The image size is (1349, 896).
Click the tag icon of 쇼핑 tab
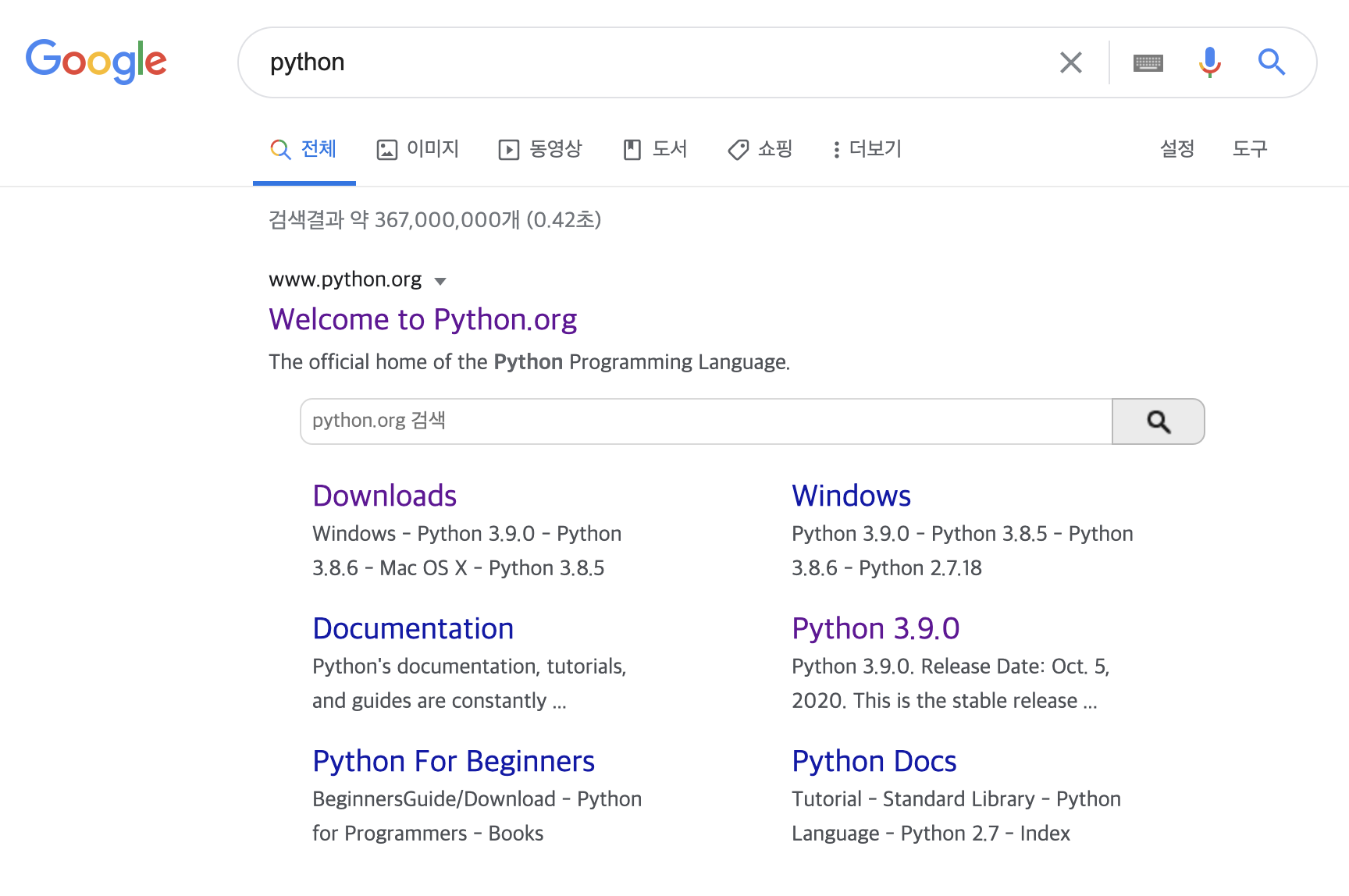(x=738, y=150)
